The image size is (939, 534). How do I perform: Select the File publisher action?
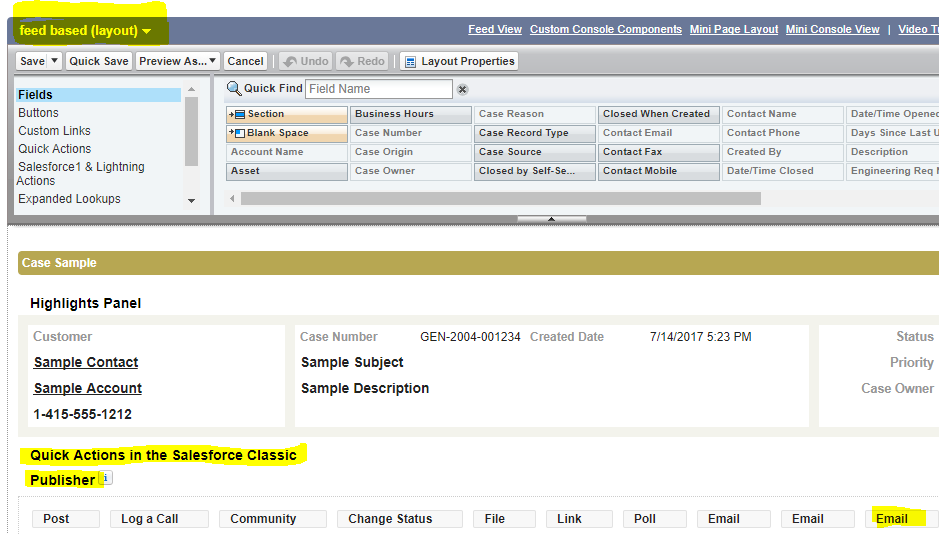pos(504,518)
